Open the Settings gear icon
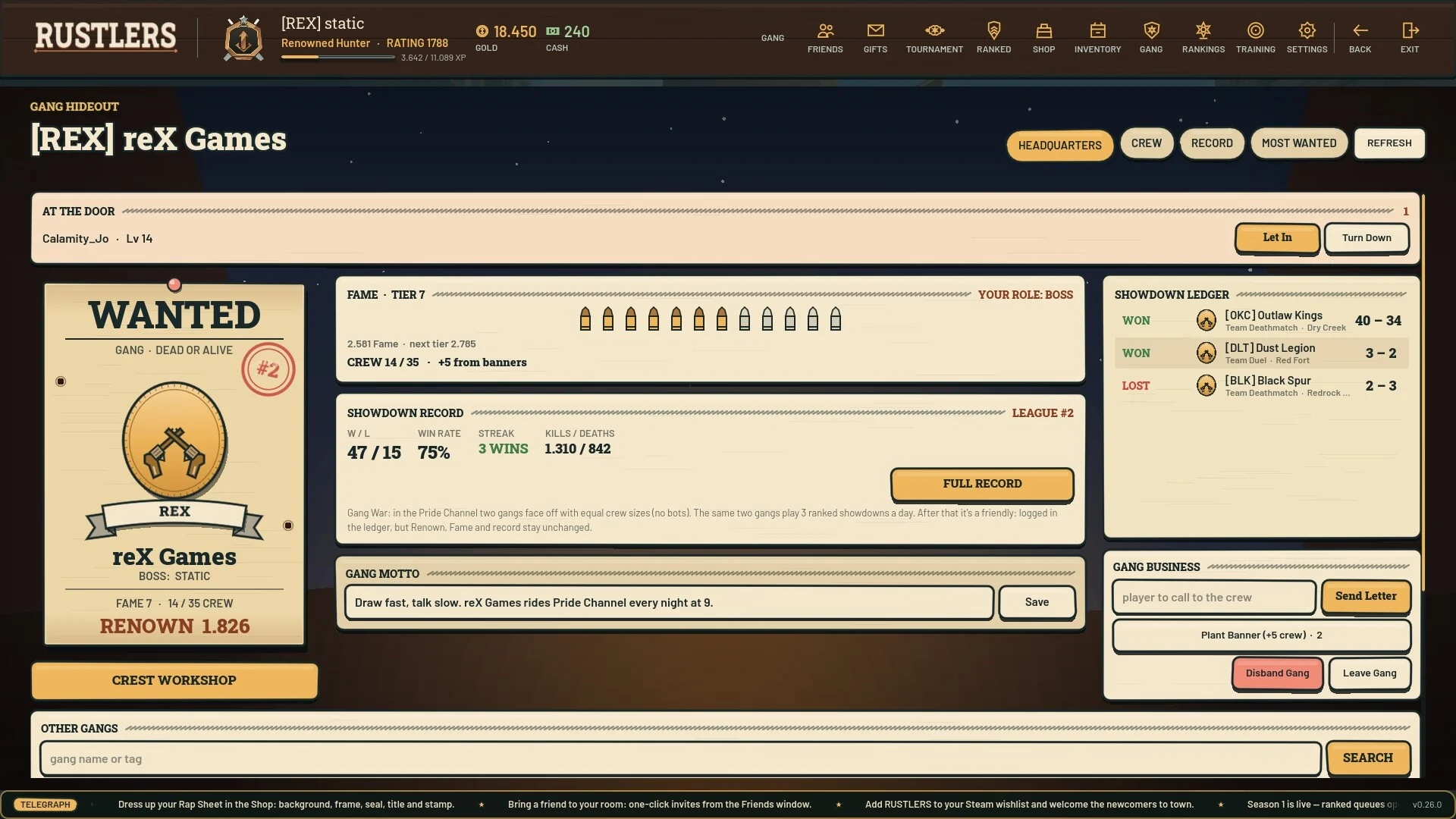This screenshot has height=819, width=1456. point(1307,31)
